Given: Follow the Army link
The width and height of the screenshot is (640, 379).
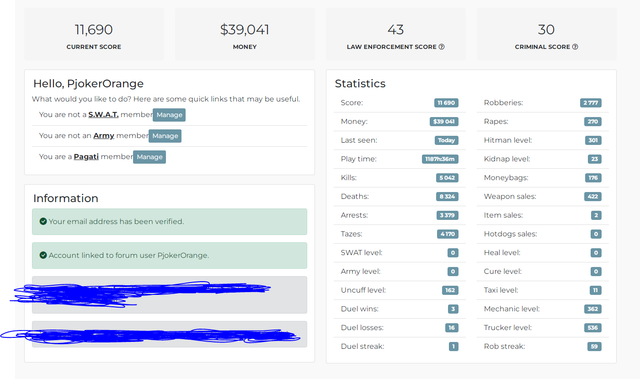Looking at the screenshot, I should point(104,135).
